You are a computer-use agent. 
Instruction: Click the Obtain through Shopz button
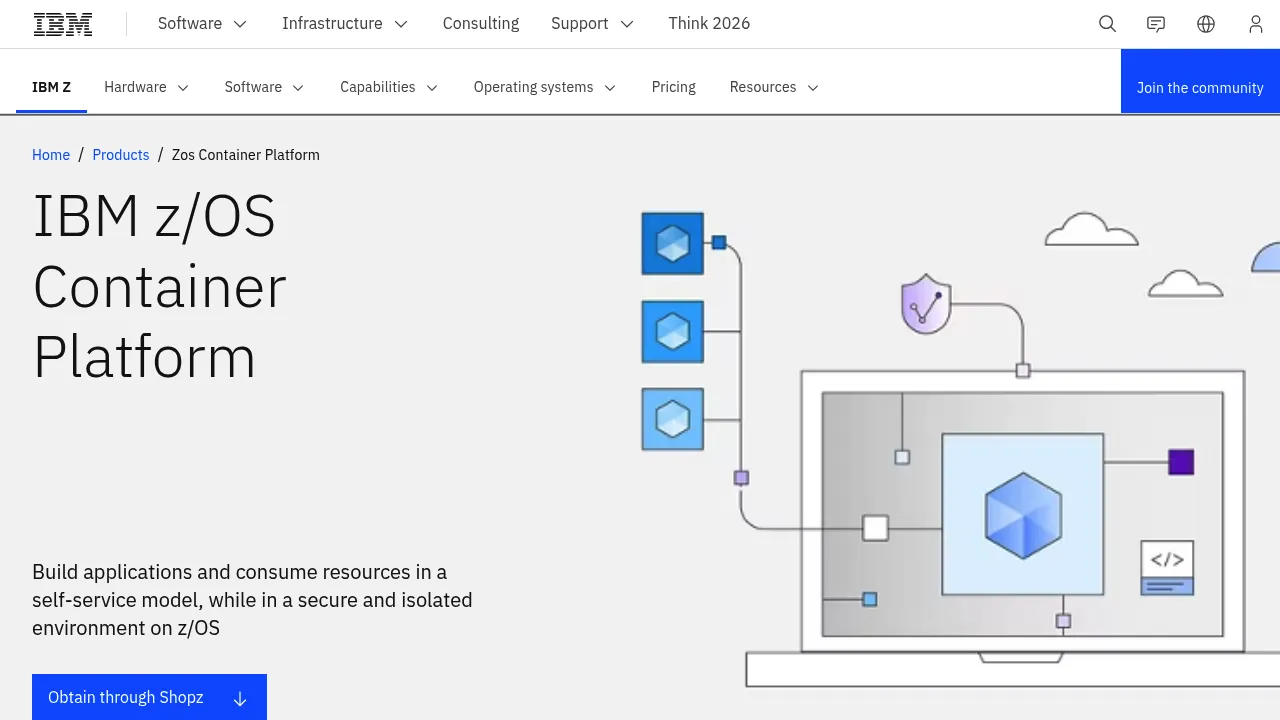149,697
